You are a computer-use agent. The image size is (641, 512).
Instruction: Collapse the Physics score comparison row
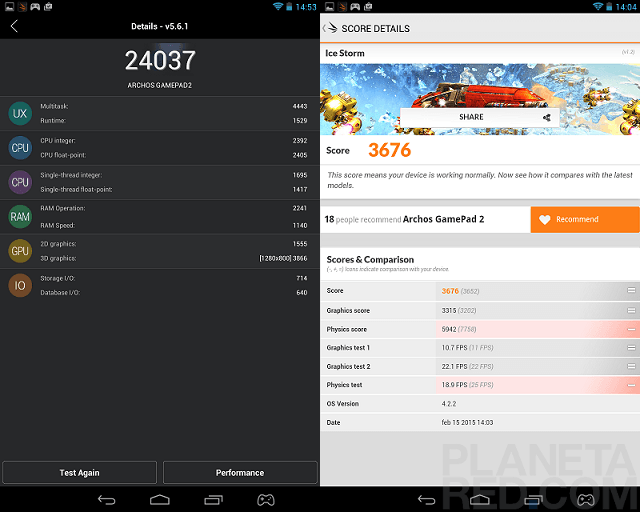631,329
